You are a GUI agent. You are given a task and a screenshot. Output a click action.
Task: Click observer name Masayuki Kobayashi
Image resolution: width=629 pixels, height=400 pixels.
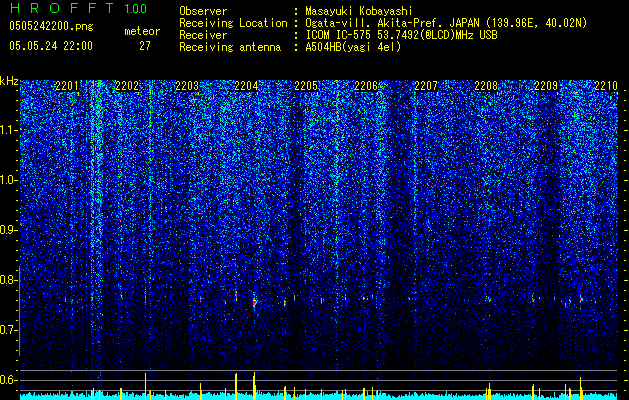point(358,11)
